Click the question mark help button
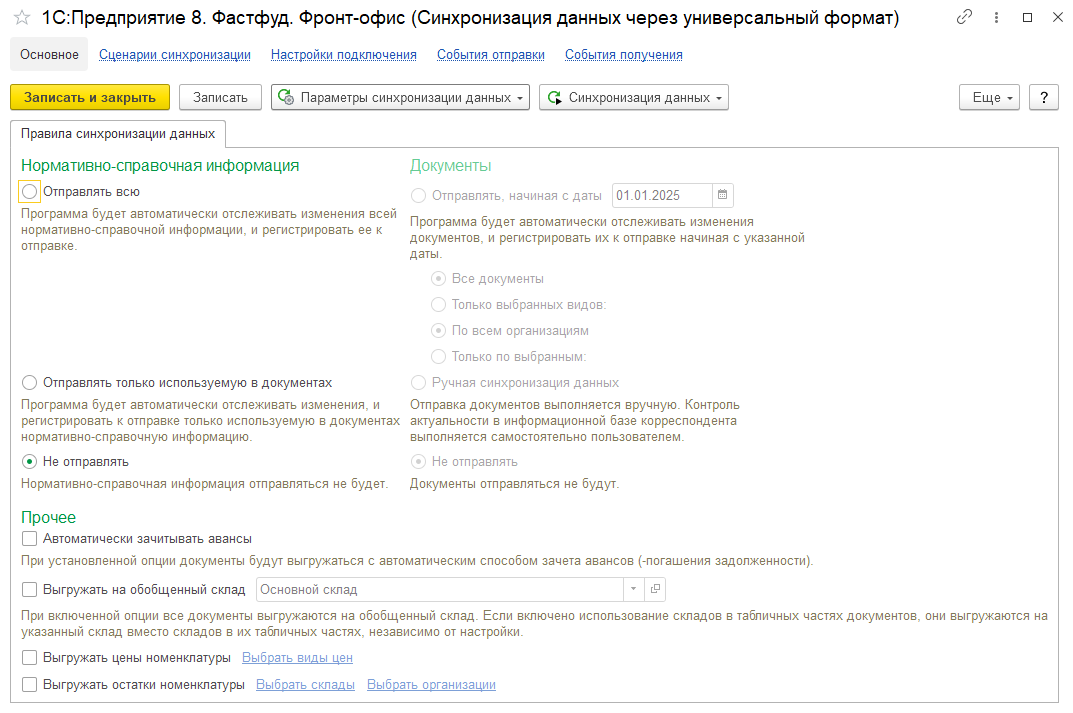1073x713 pixels. (x=1043, y=97)
